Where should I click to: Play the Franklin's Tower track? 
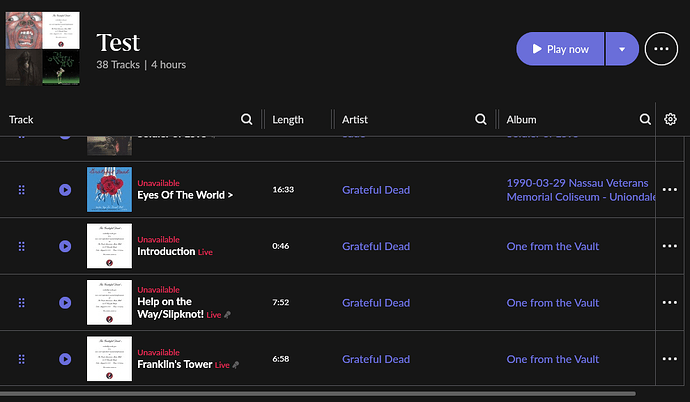(65, 359)
